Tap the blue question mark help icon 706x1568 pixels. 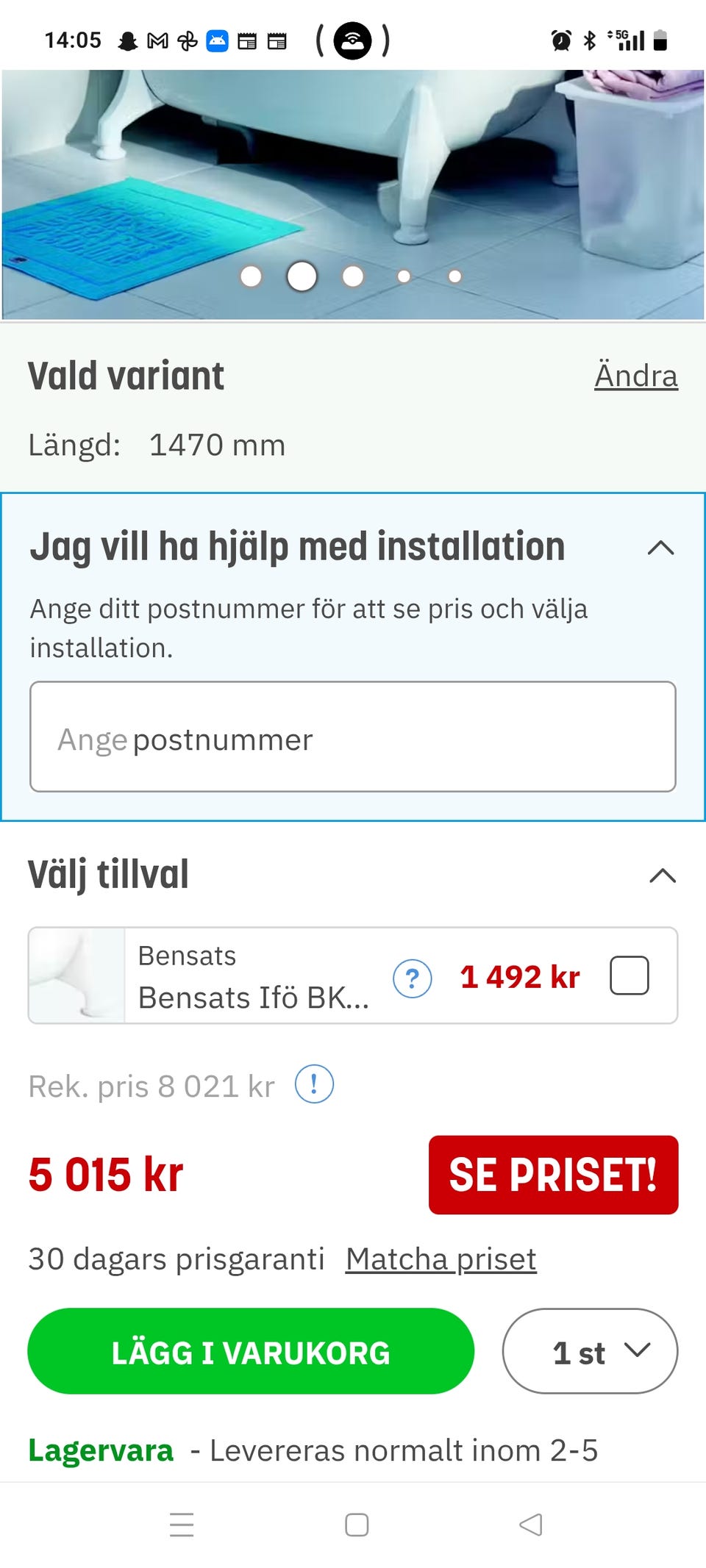click(x=413, y=978)
